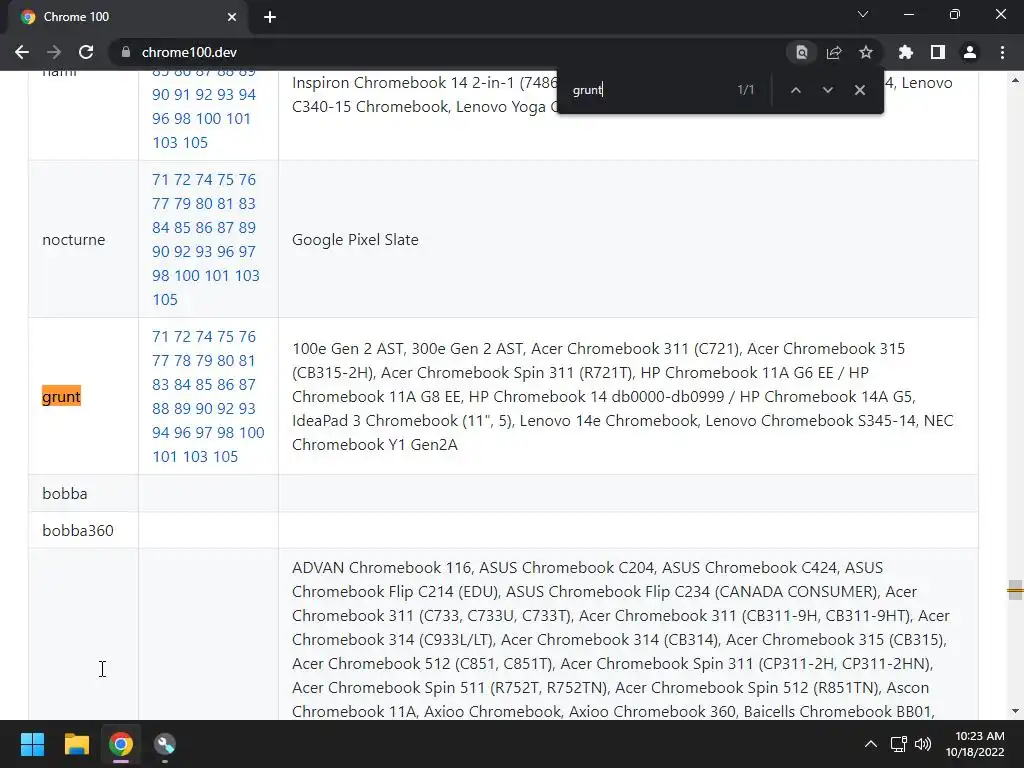Open the volume control in tray
The height and width of the screenshot is (768, 1024).
click(x=923, y=744)
